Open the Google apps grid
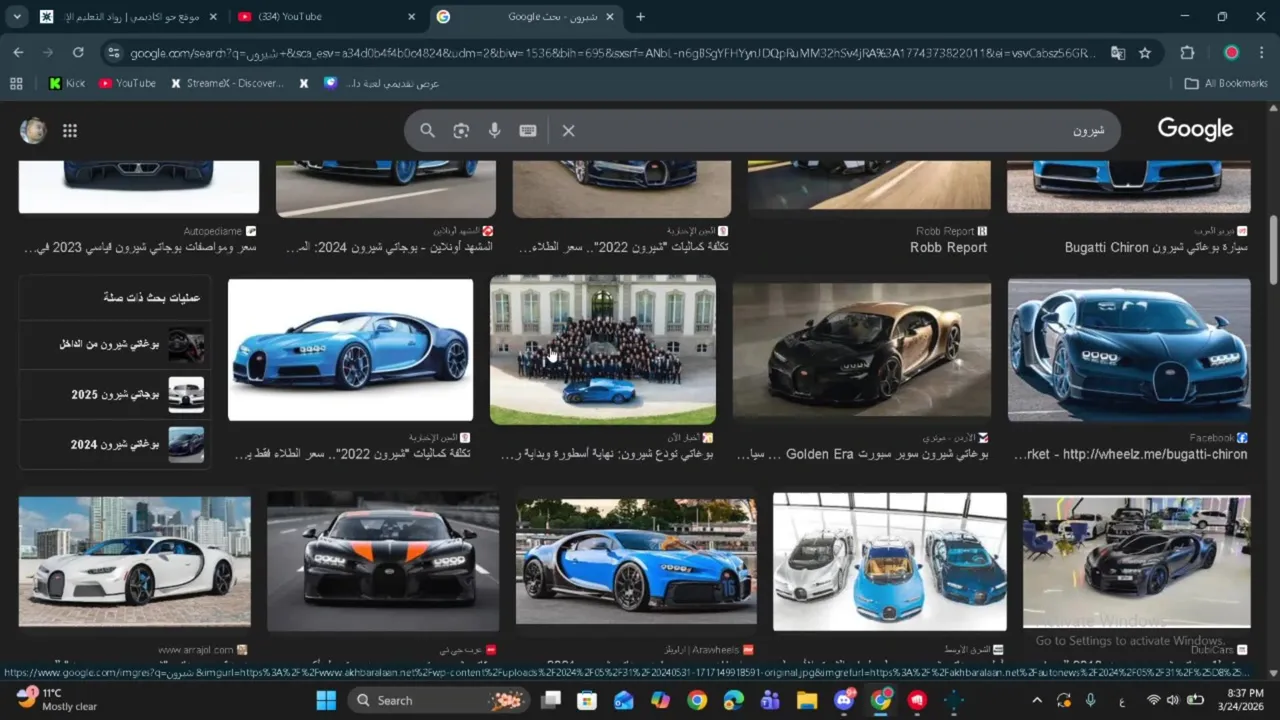Screen dimensions: 1280x720 tap(70, 130)
